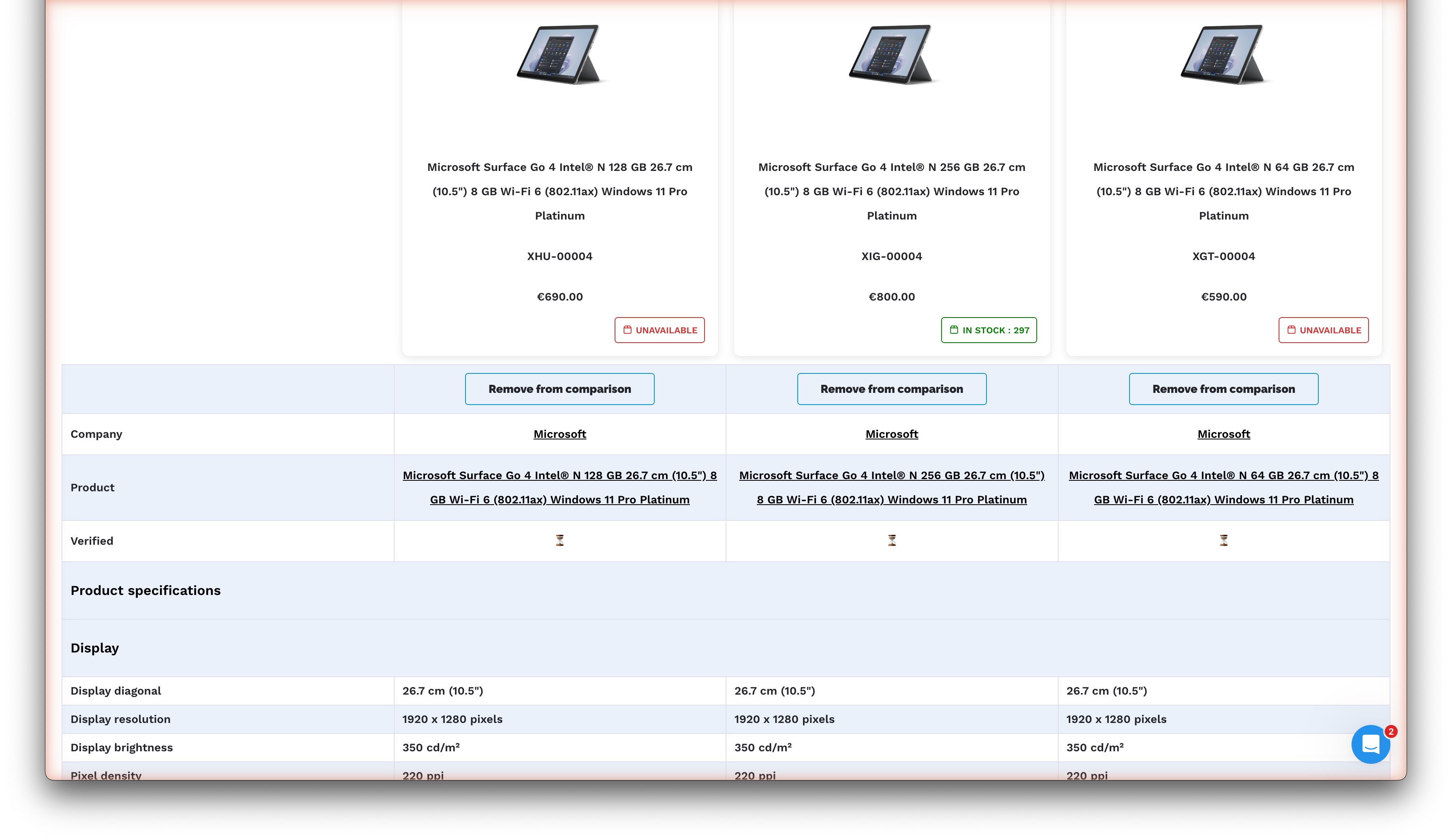This screenshot has height=840, width=1452.
Task: Select the SKU text XGT-00004
Action: point(1223,256)
